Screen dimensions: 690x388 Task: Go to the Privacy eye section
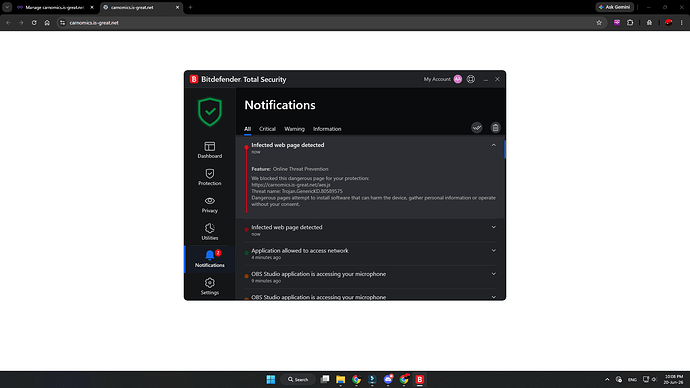pyautogui.click(x=209, y=205)
